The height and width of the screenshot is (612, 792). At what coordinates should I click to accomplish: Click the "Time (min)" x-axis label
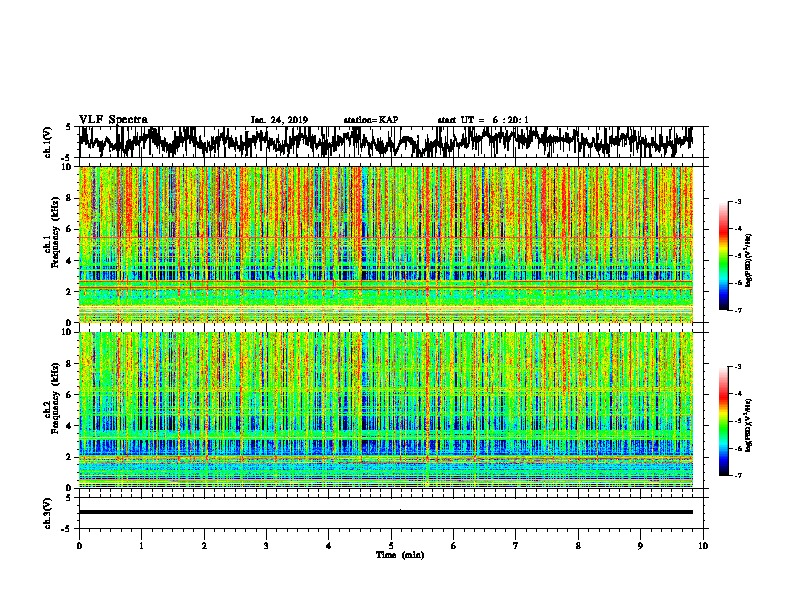[x=400, y=555]
